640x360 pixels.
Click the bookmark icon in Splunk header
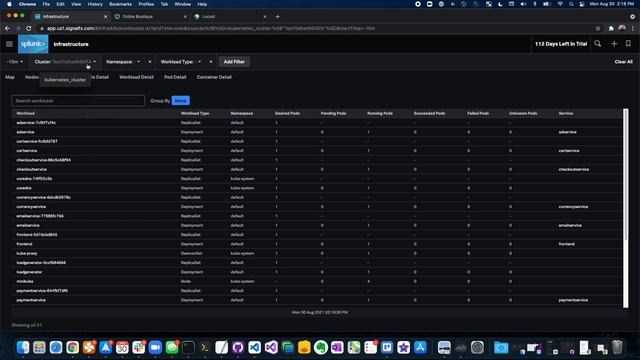(628, 44)
